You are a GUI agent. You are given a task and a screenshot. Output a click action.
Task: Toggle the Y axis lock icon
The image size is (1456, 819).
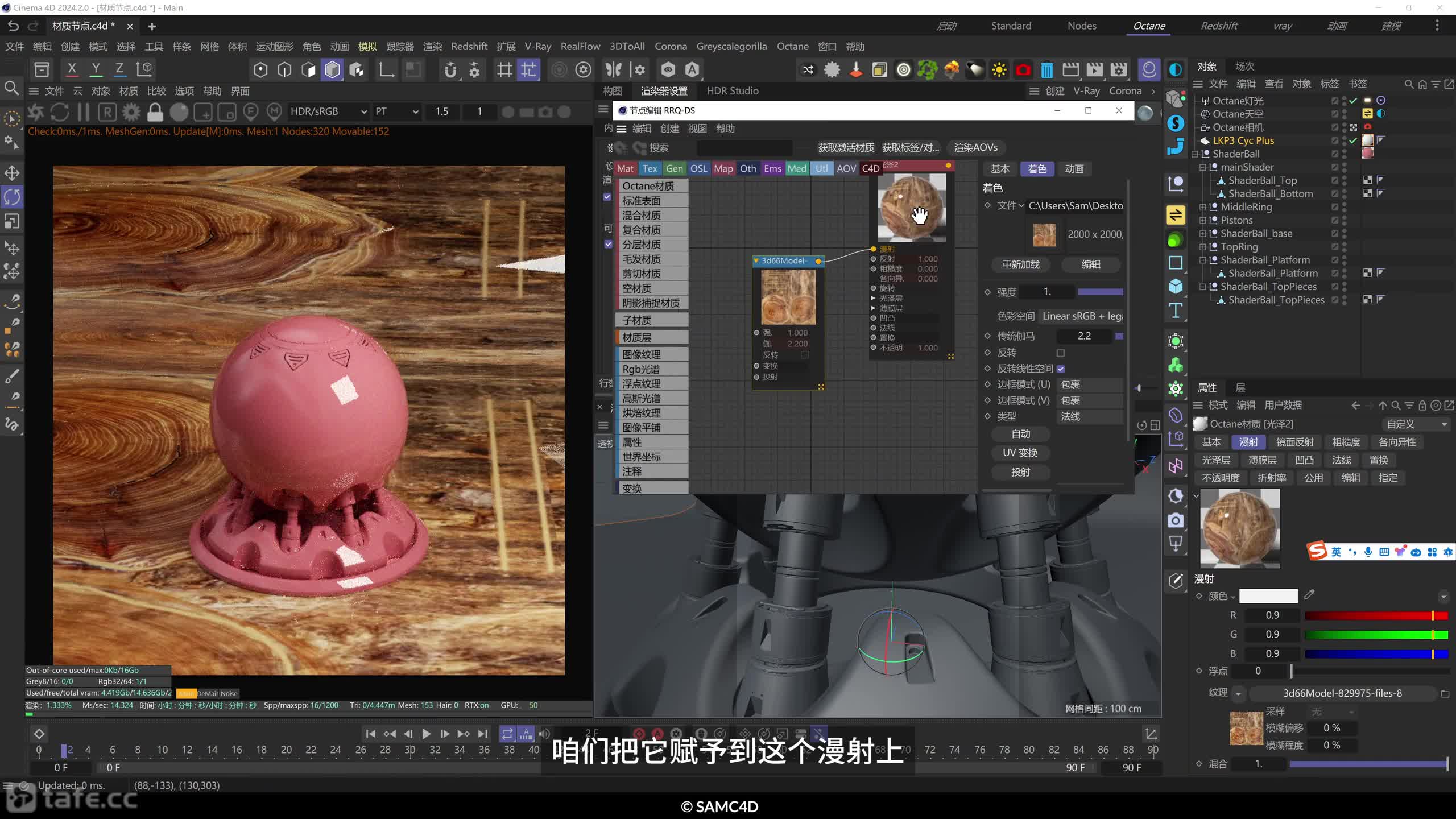point(96,69)
